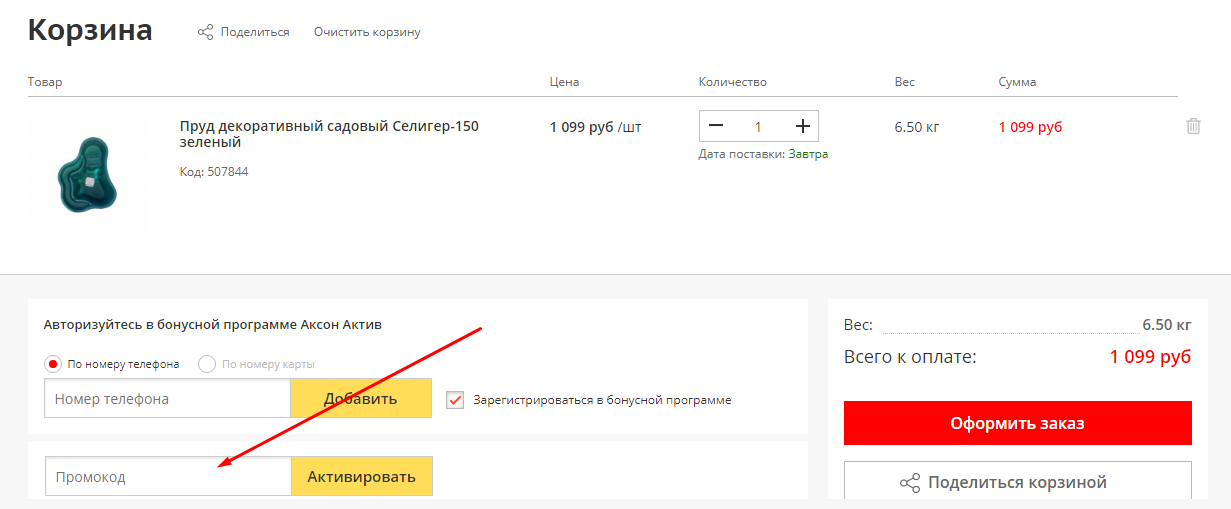The image size is (1231, 509).
Task: Focus the Промокод input field
Action: 168,477
